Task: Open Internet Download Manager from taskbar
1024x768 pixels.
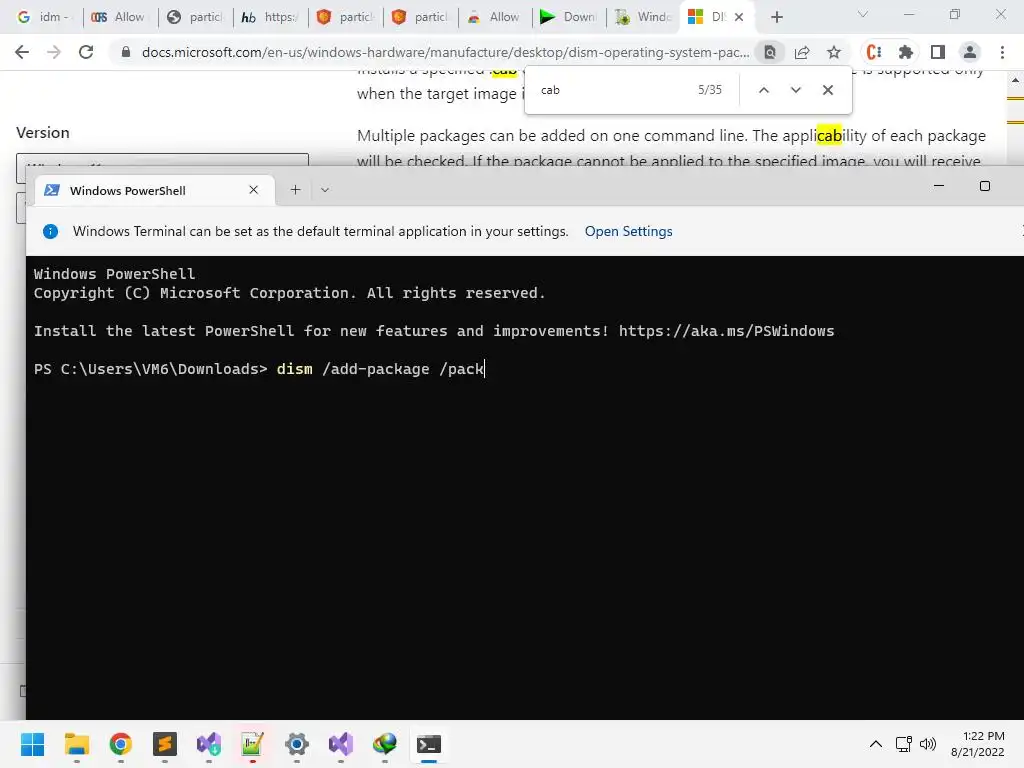Action: tap(385, 744)
